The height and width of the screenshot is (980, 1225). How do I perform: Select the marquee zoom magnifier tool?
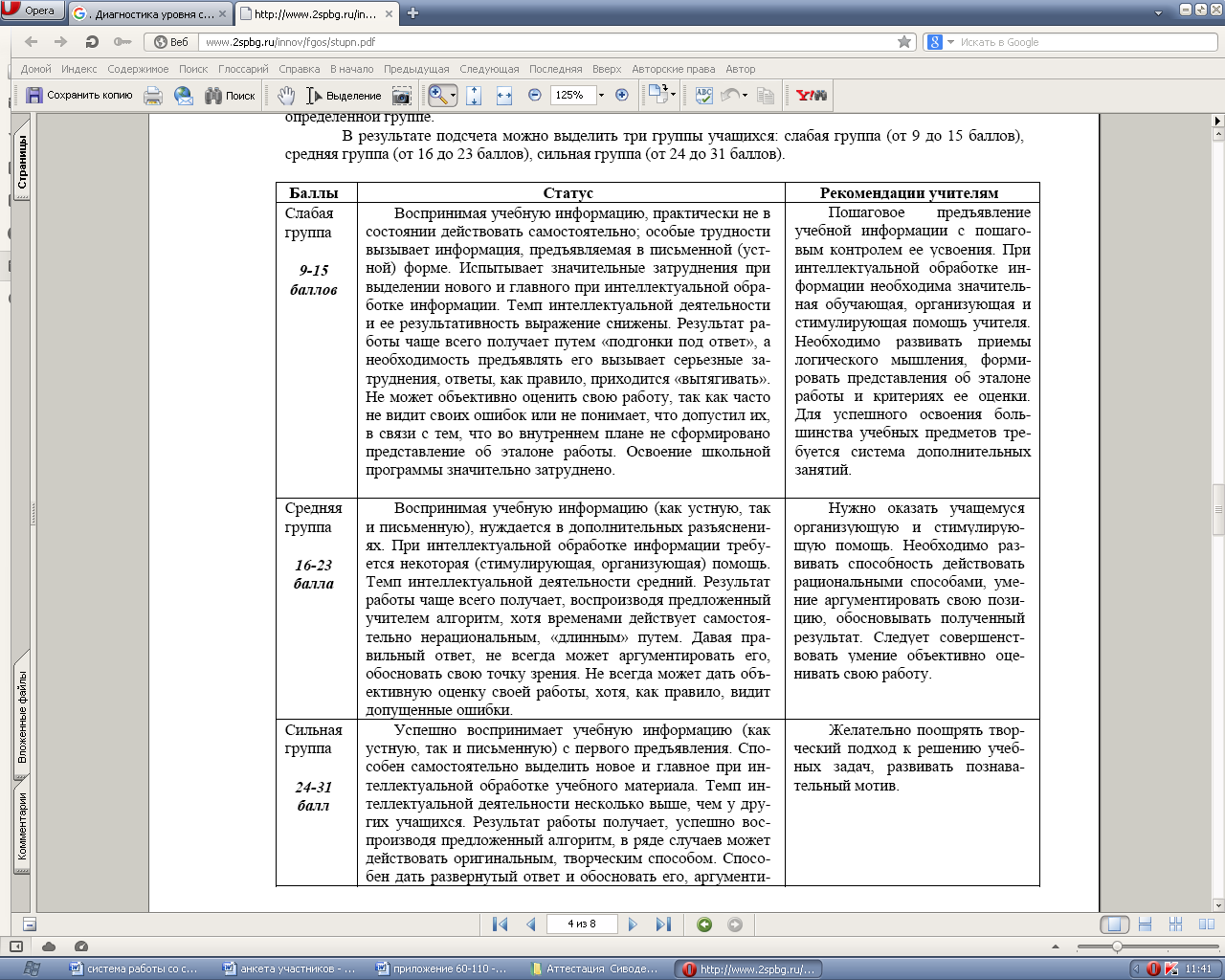click(437, 95)
